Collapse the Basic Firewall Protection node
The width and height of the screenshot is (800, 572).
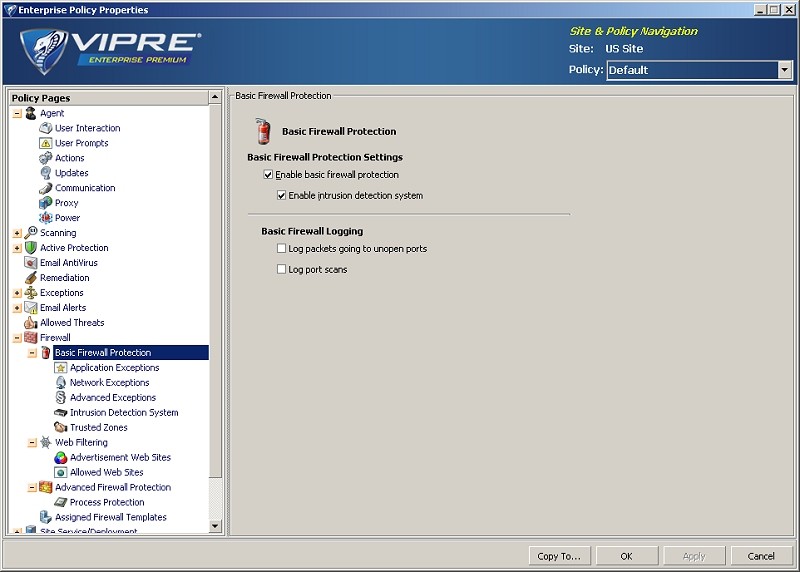click(32, 353)
